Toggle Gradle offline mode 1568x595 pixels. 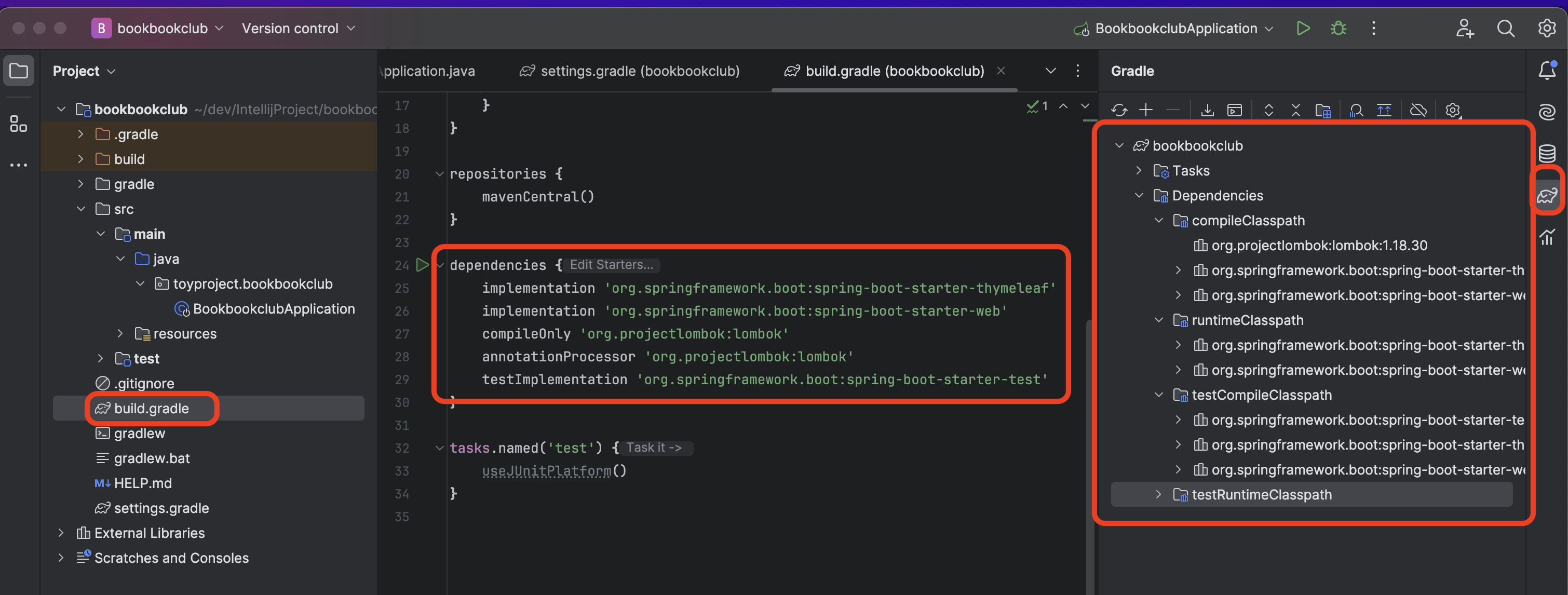(1418, 110)
